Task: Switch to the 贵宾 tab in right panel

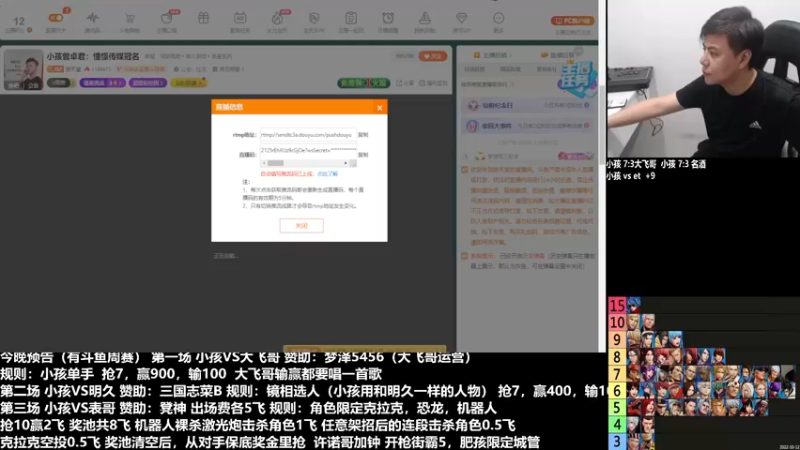Action: point(546,69)
